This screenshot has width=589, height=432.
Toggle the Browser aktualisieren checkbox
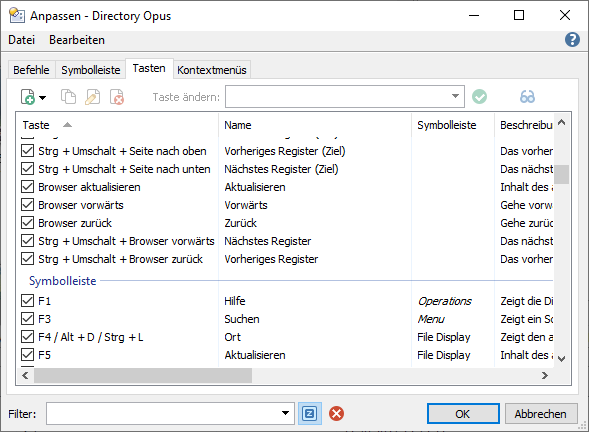[27, 187]
